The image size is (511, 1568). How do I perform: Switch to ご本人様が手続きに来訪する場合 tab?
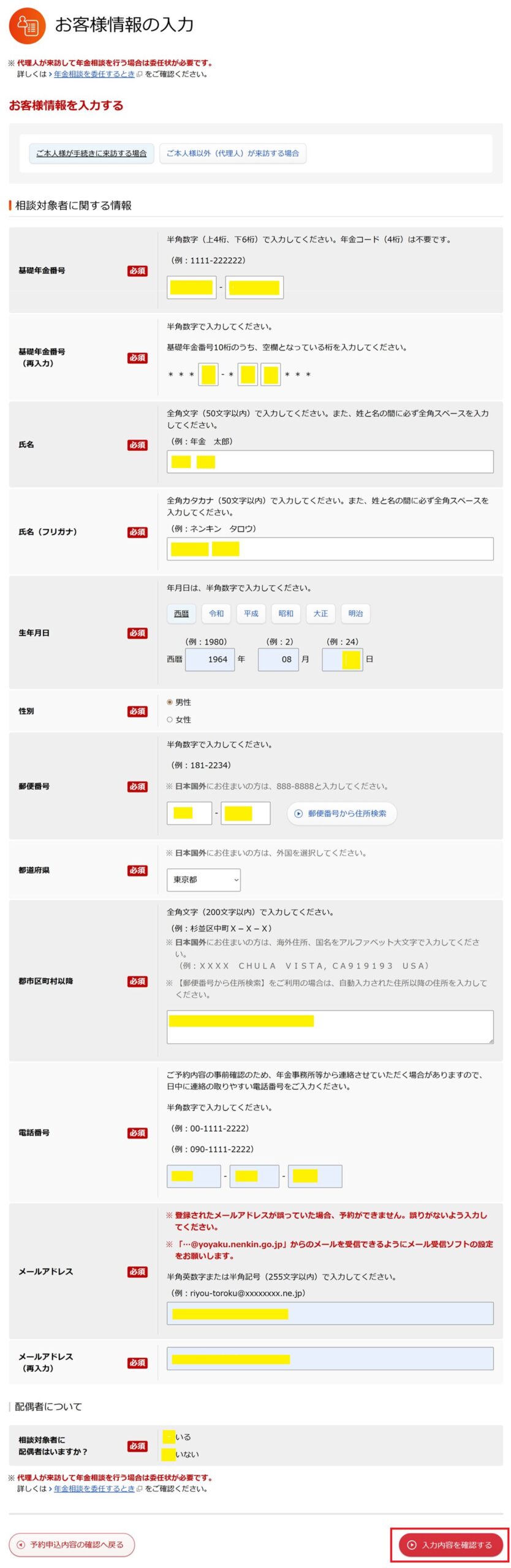(x=91, y=153)
